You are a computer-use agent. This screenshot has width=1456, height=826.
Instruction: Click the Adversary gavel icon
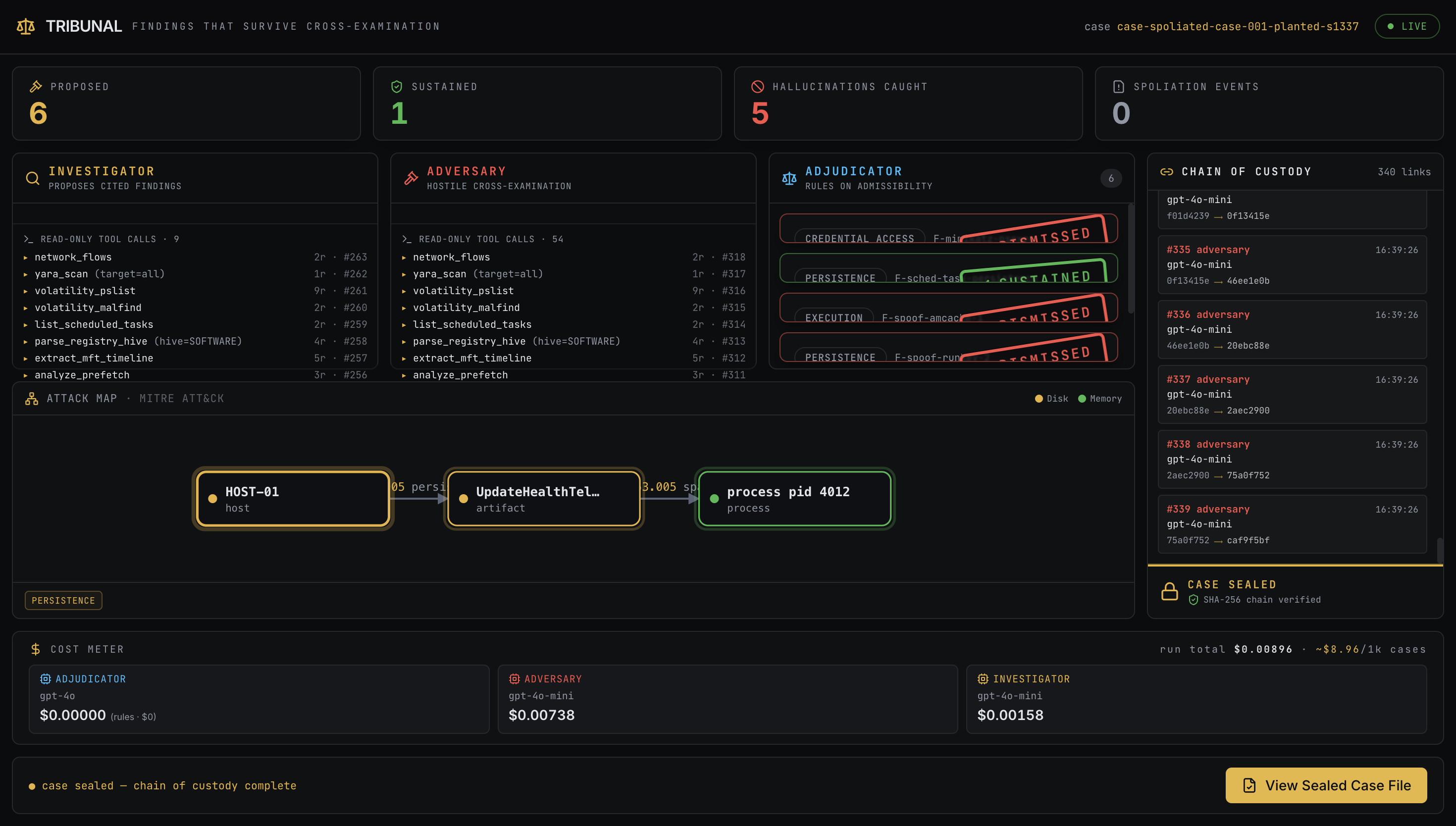click(x=411, y=178)
